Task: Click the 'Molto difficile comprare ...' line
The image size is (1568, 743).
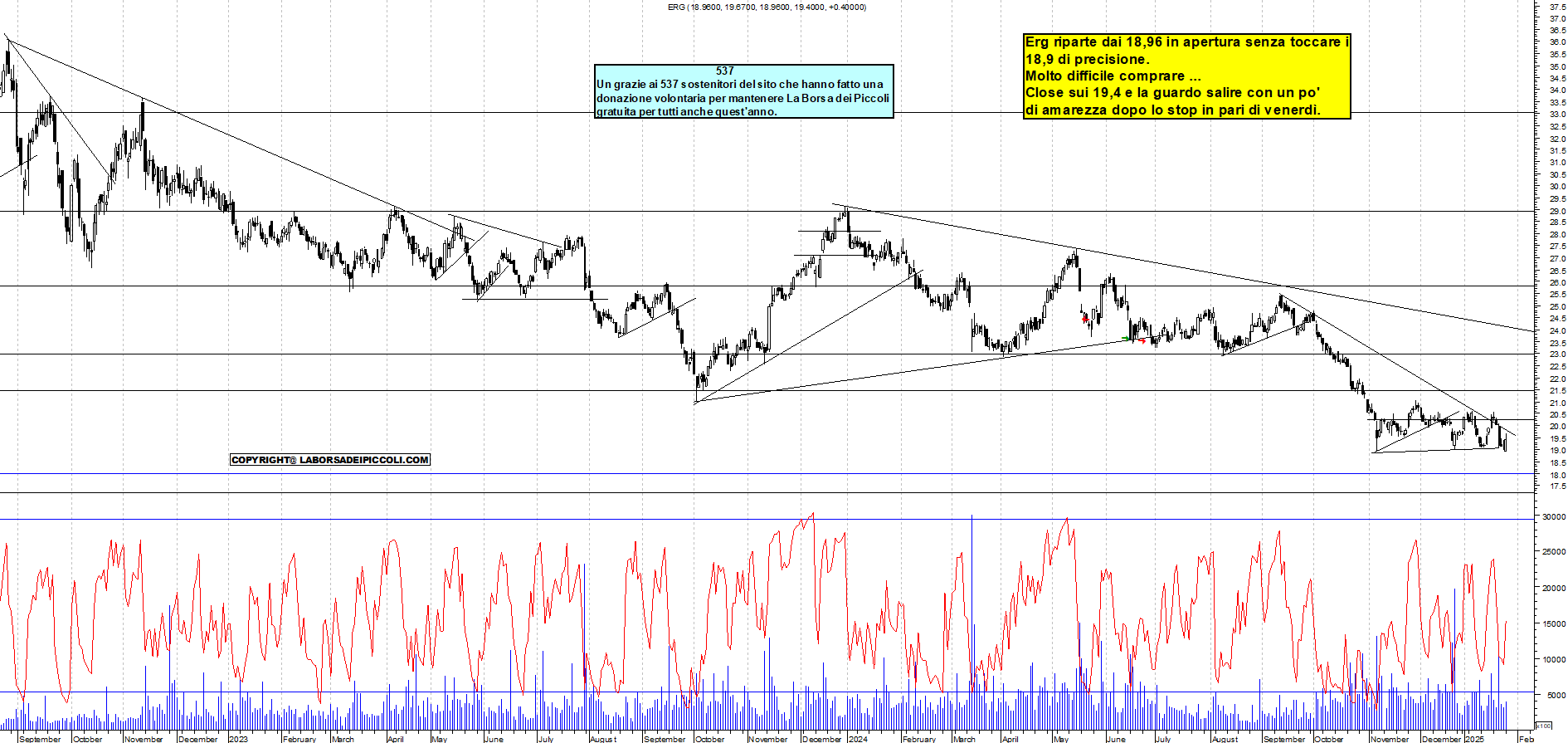Action: tap(1113, 76)
